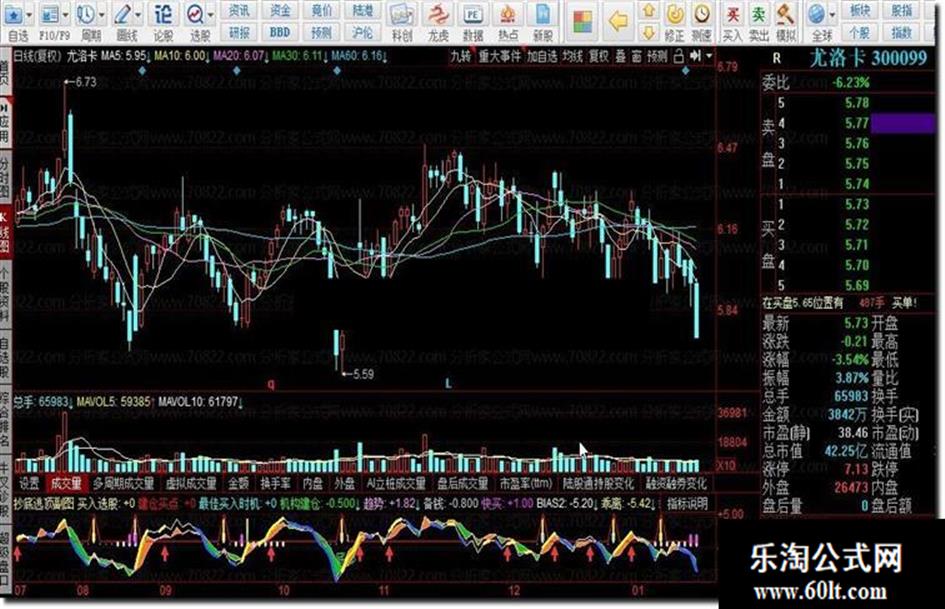This screenshot has height=609, width=945.
Task: Click 加自选 add to watchlist
Action: [542, 57]
